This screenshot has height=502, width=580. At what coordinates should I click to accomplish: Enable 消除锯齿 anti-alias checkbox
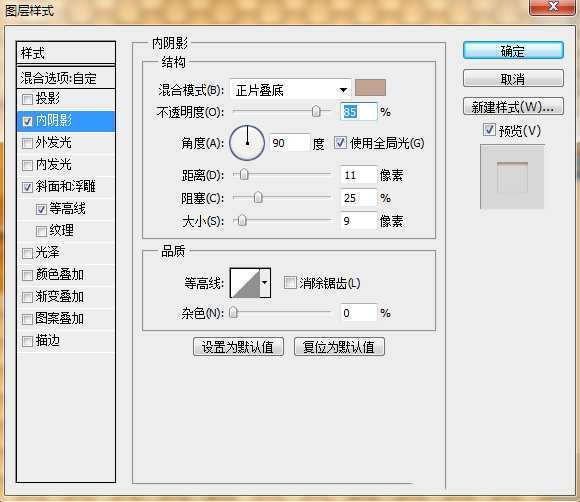click(290, 283)
